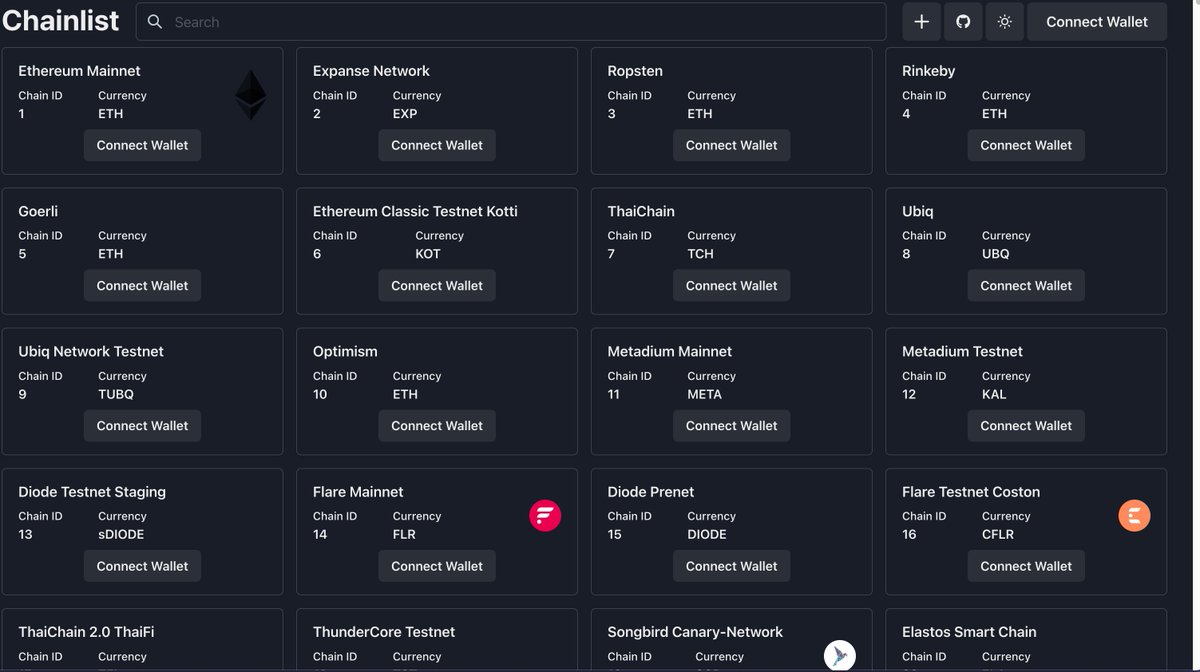
Task: Toggle light mode with the sun icon
Action: (x=1004, y=20)
